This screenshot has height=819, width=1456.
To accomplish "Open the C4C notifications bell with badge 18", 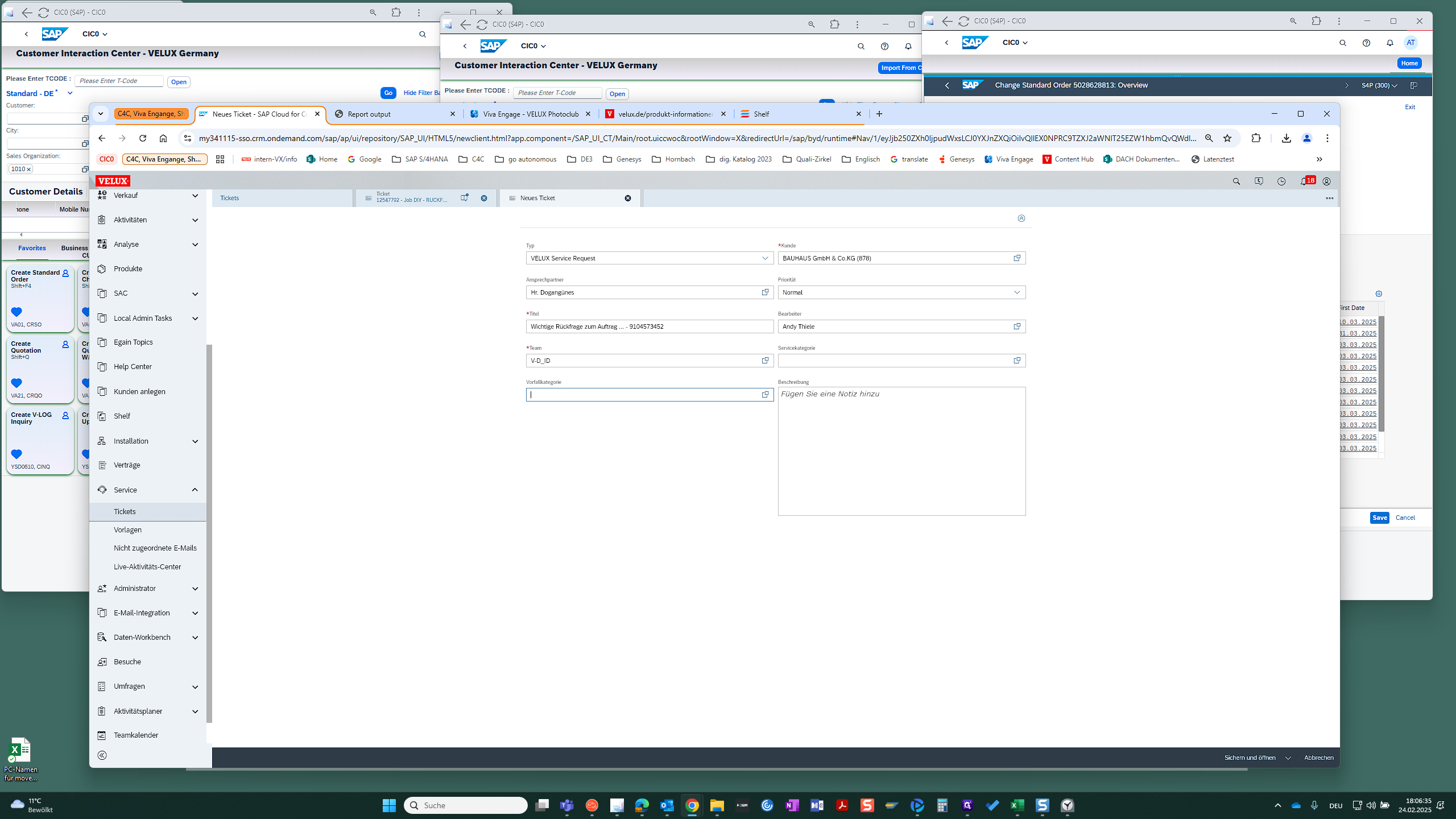I will (1306, 181).
